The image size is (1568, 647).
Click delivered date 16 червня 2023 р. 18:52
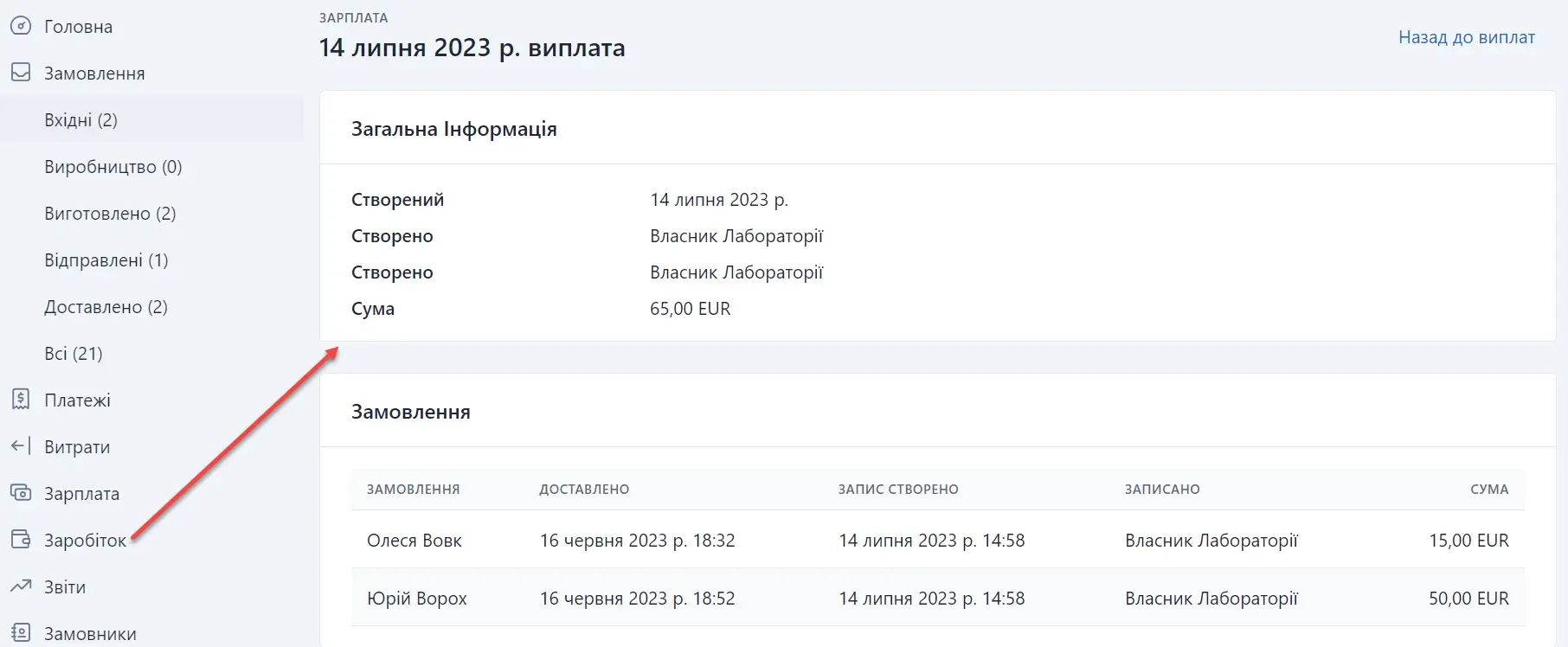tap(638, 599)
